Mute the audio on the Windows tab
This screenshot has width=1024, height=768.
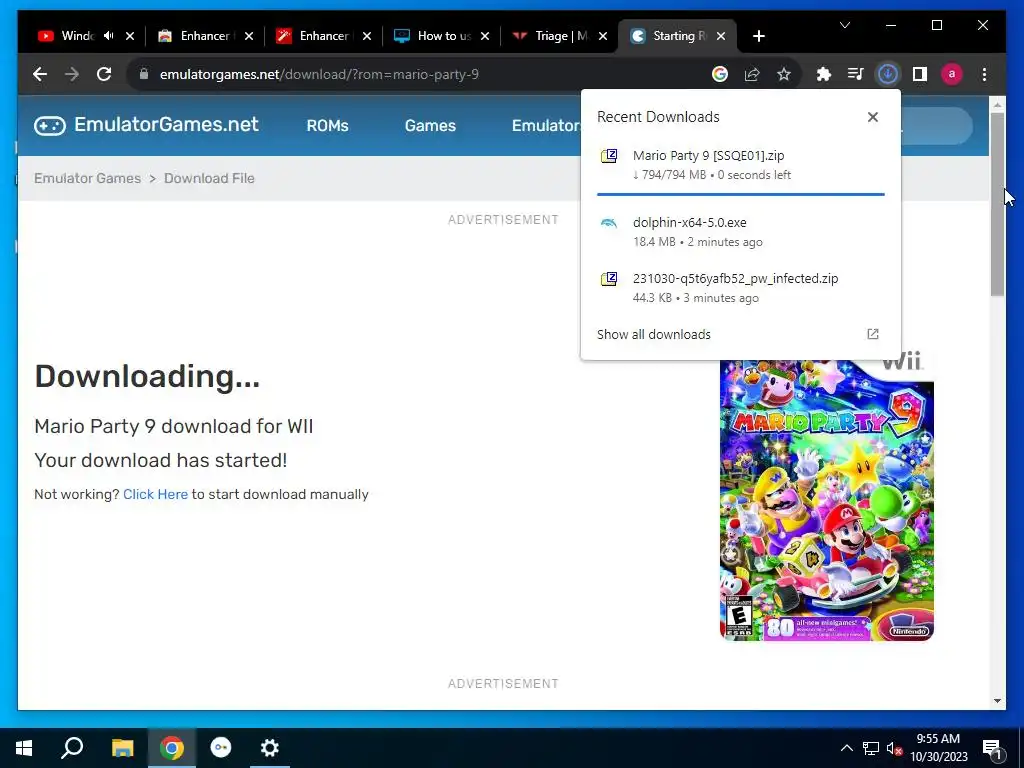108,36
